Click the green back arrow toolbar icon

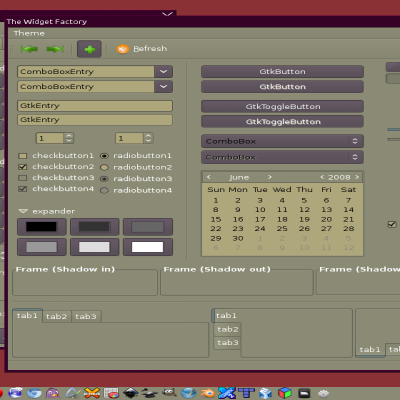point(29,49)
